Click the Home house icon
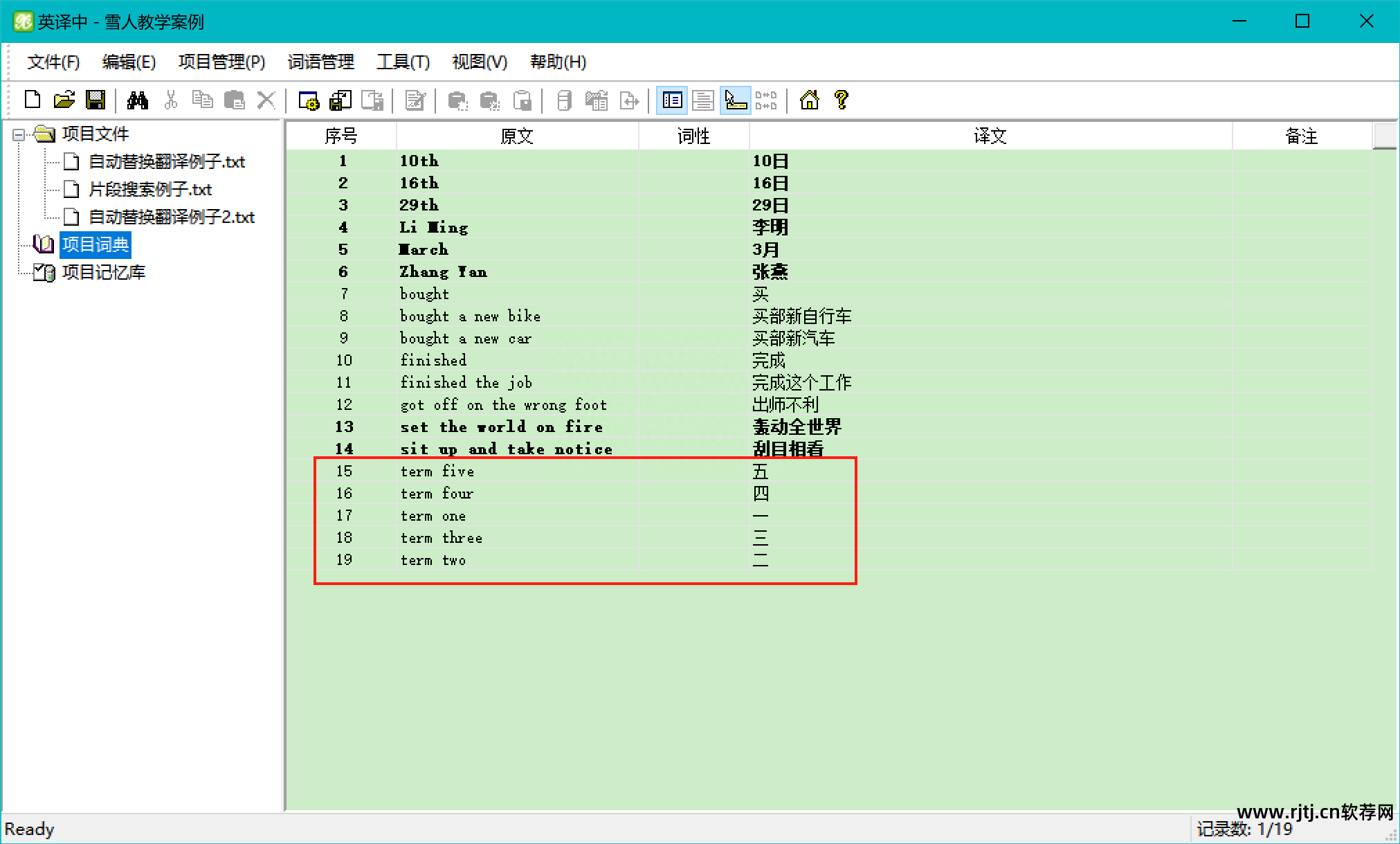Screen dimensions: 1400x844 tap(809, 100)
